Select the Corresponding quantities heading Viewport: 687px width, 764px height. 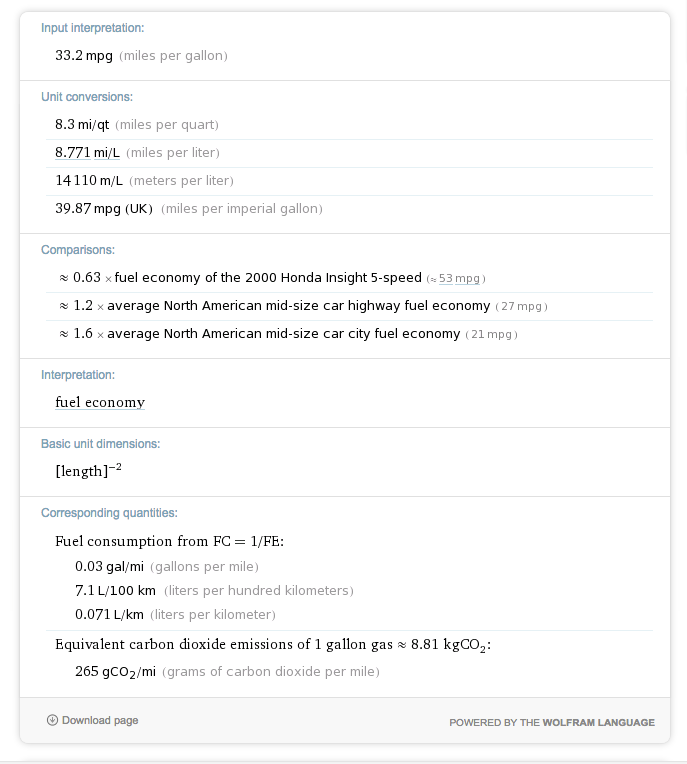tap(109, 513)
